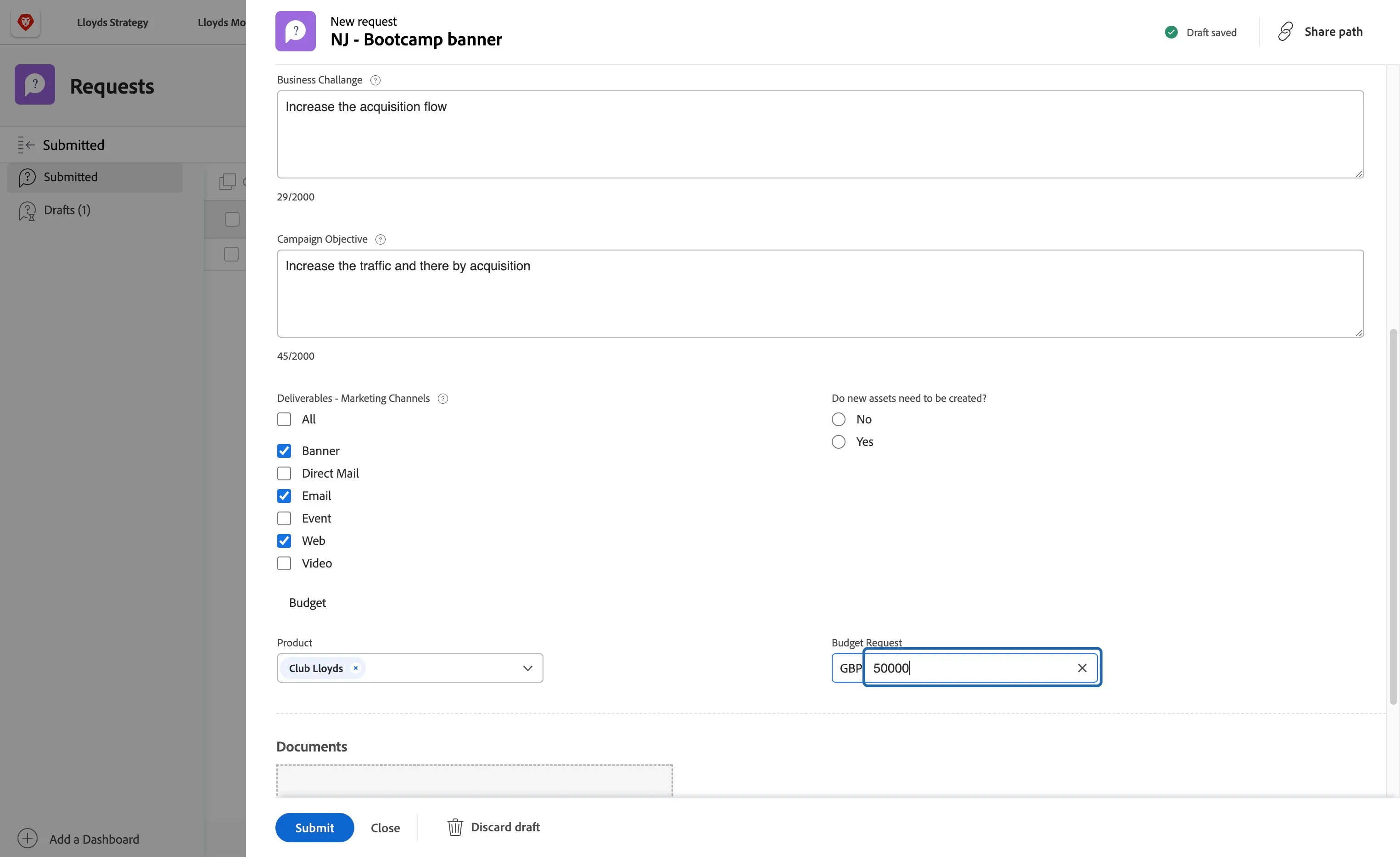
Task: Click the Add a Dashboard plus icon
Action: coord(27,839)
